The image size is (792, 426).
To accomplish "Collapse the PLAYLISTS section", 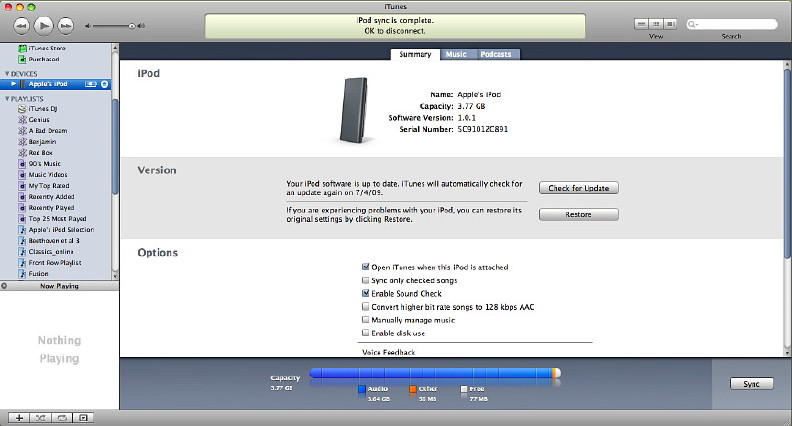I will coord(7,99).
